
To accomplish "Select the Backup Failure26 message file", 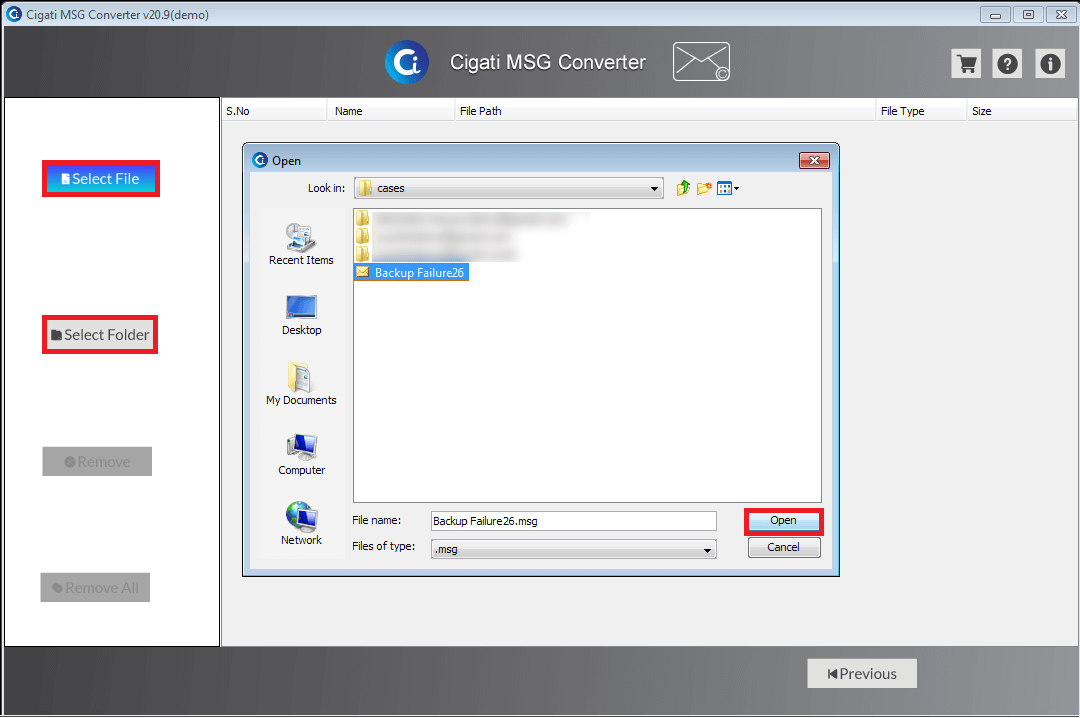I will tap(411, 273).
